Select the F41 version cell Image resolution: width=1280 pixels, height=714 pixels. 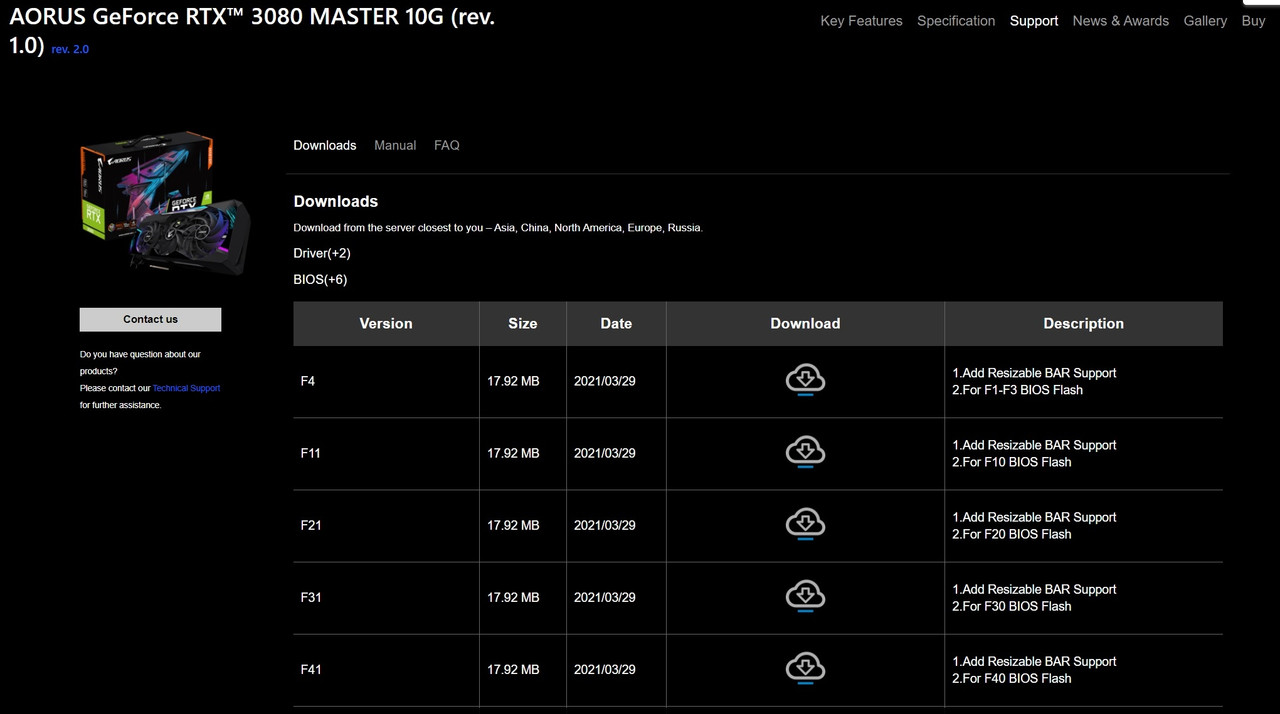[386, 669]
